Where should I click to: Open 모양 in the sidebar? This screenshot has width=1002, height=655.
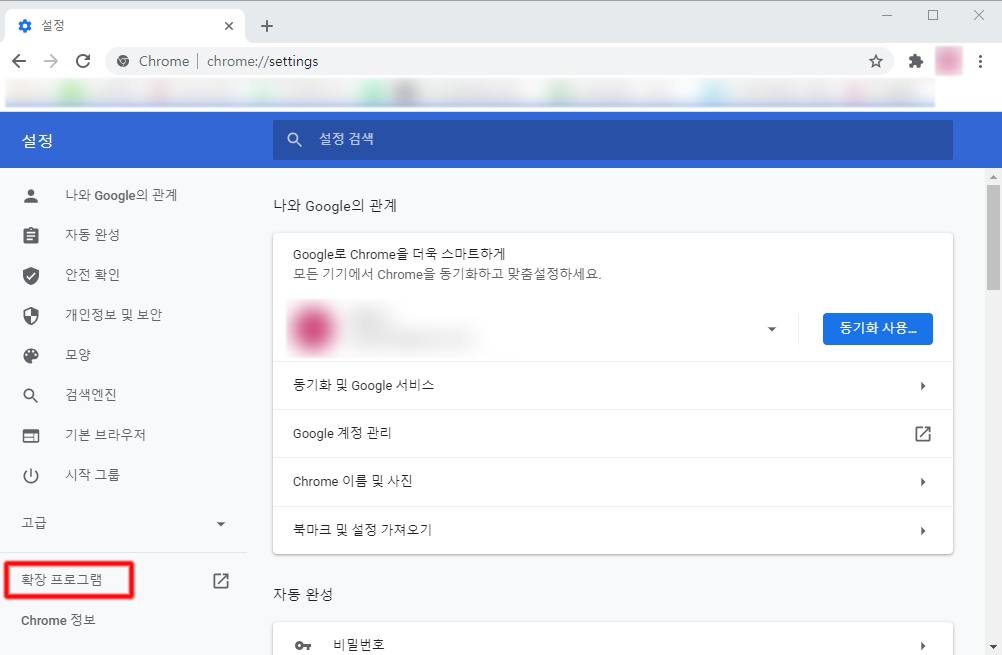point(78,355)
